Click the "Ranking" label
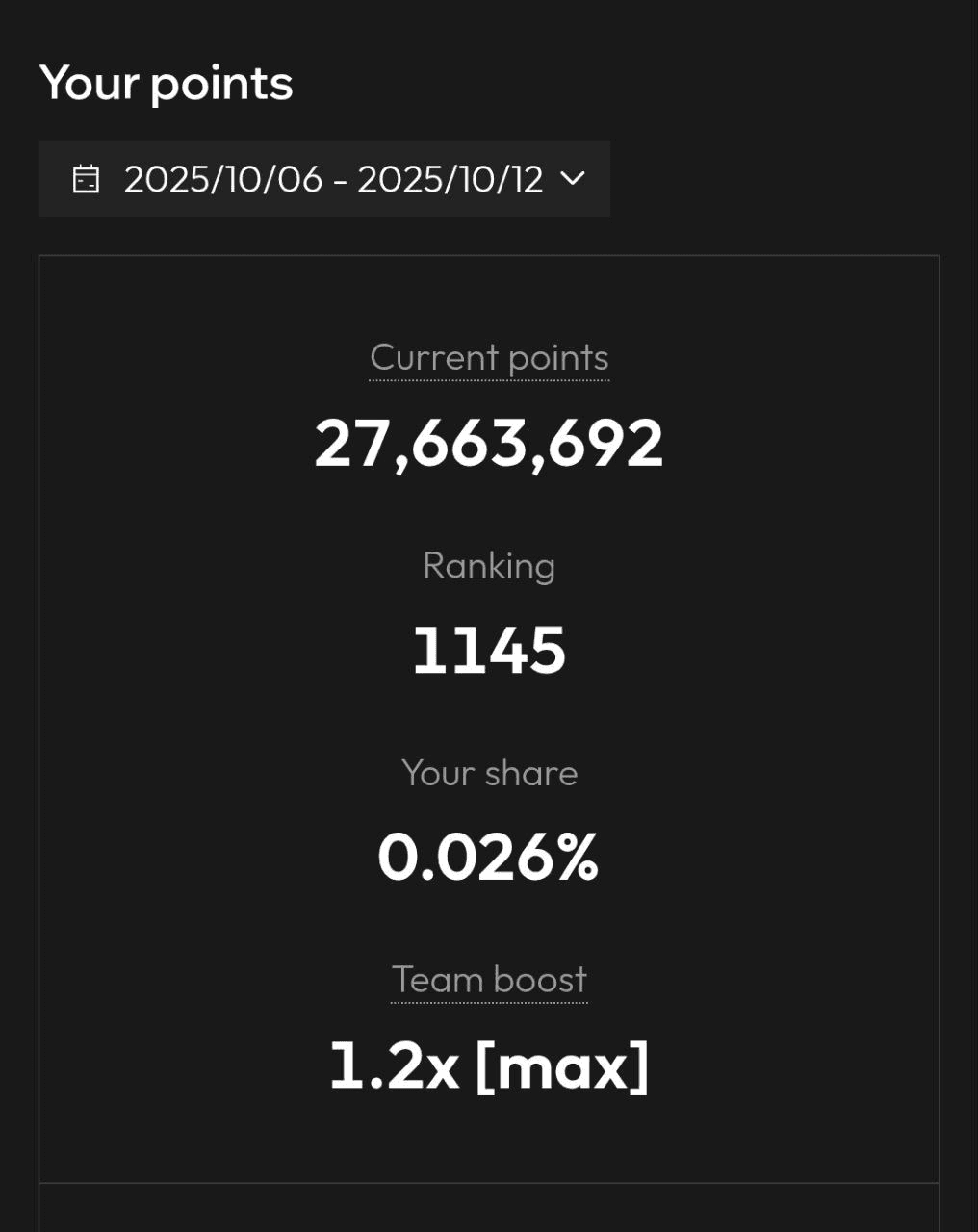The height and width of the screenshot is (1232, 978). click(489, 566)
